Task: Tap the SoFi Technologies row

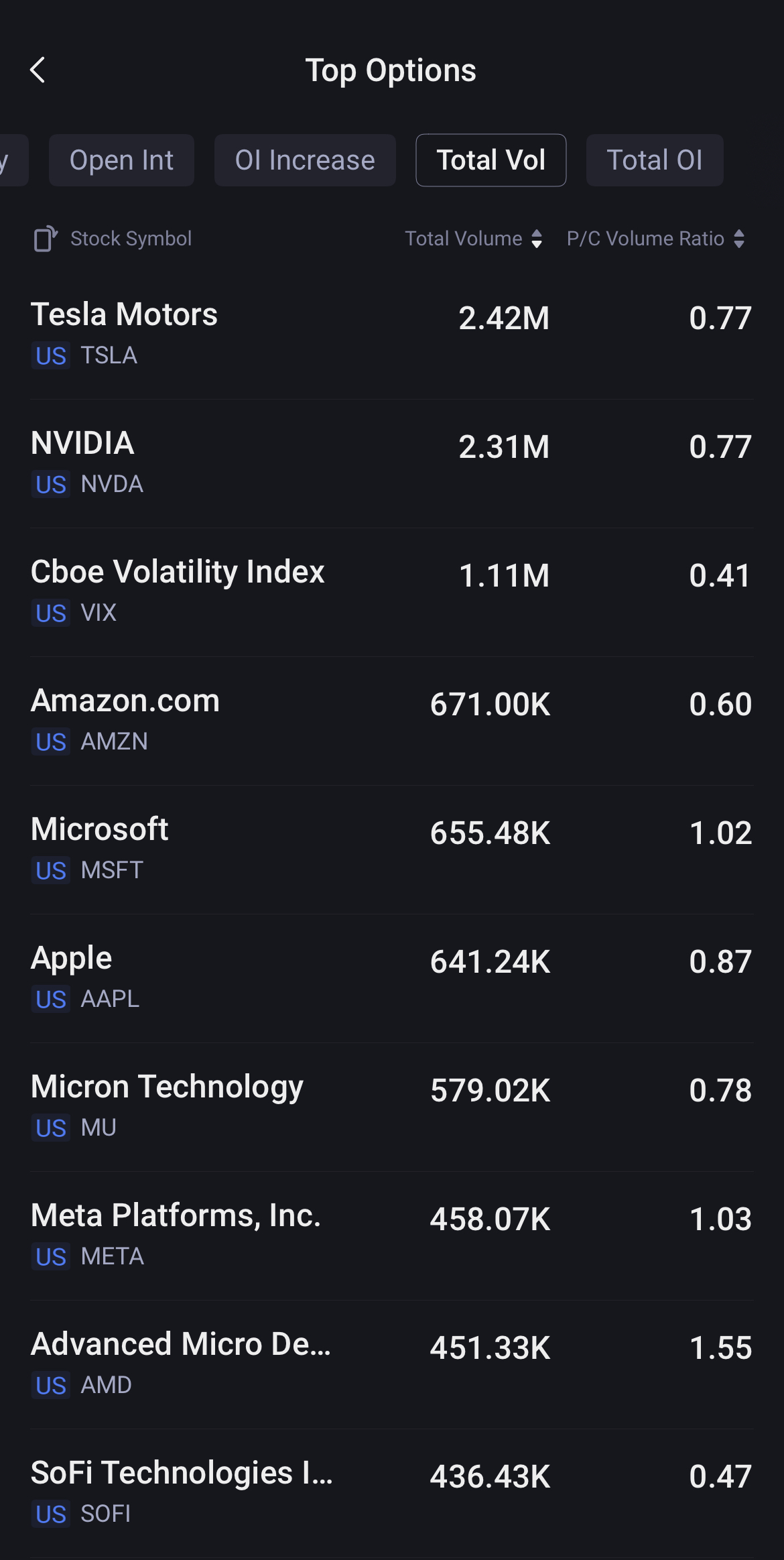Action: tap(391, 1492)
